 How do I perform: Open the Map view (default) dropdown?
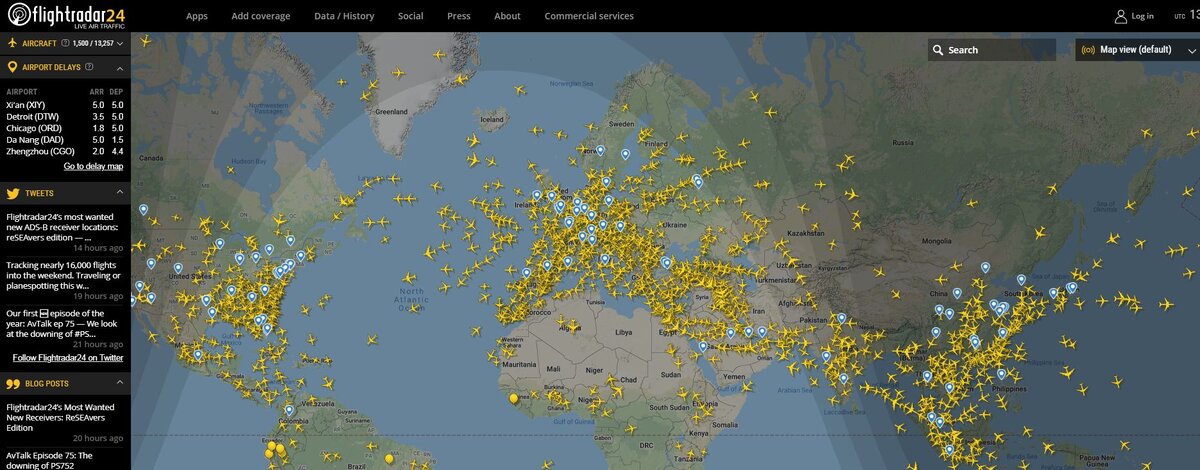tap(1137, 50)
